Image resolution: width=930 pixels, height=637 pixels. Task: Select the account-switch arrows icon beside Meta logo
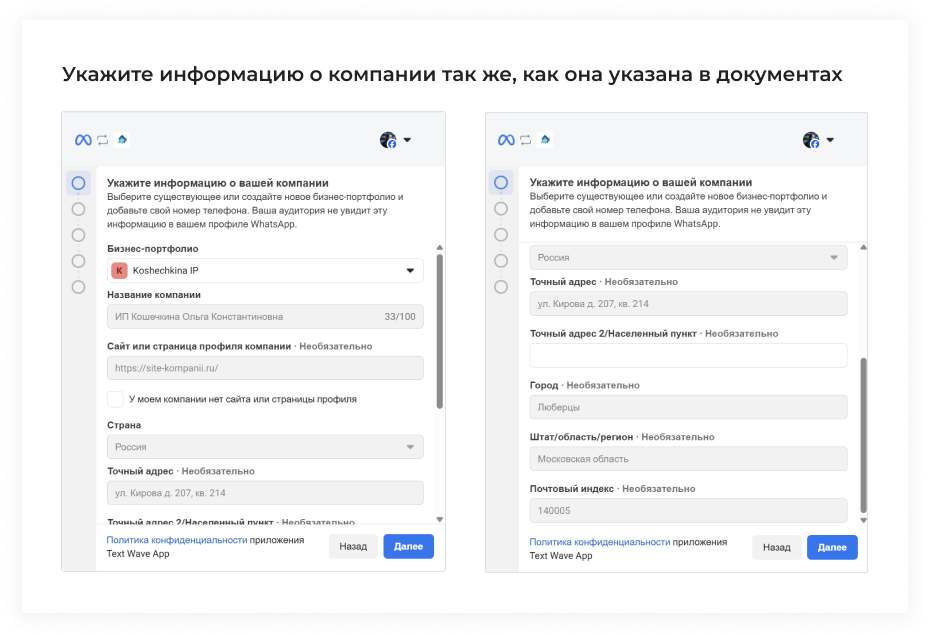click(100, 139)
